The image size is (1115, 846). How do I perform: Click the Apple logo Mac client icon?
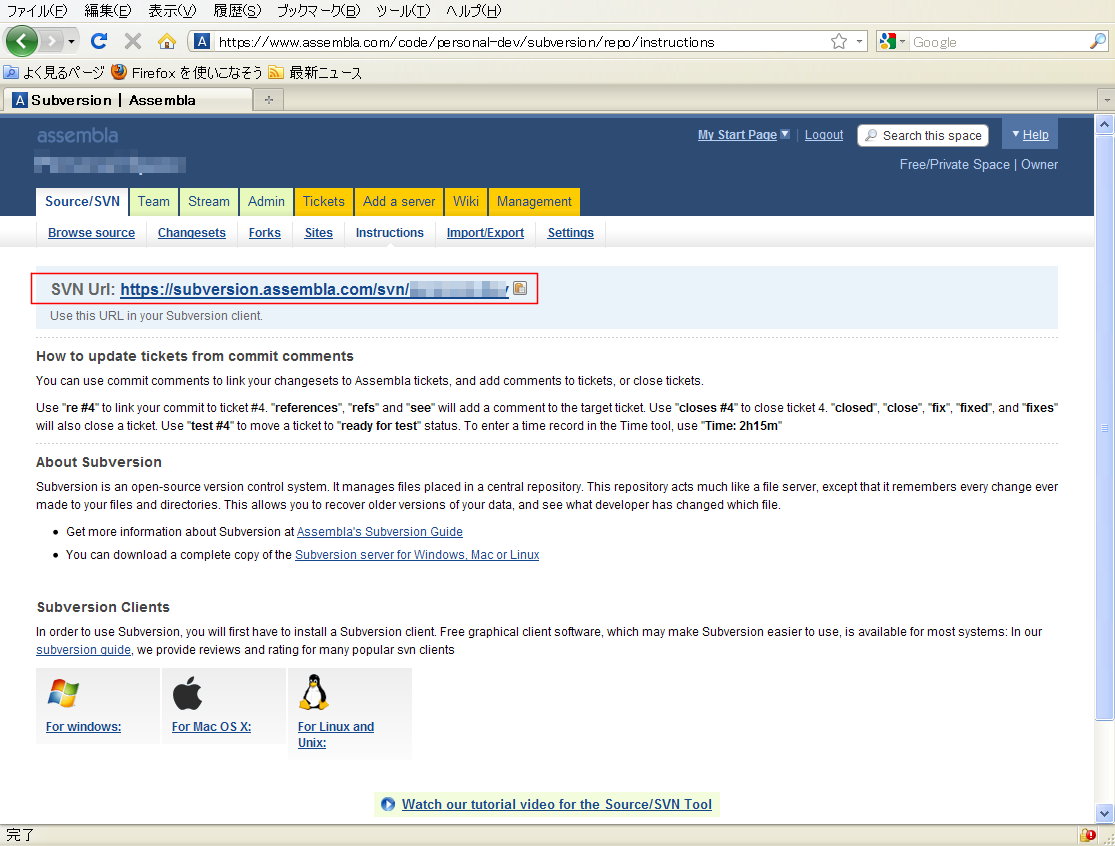pyautogui.click(x=187, y=693)
